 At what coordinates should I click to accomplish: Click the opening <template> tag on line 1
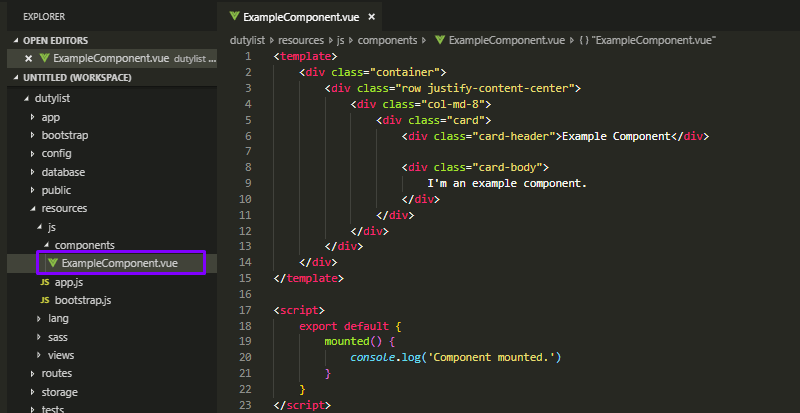coord(305,56)
